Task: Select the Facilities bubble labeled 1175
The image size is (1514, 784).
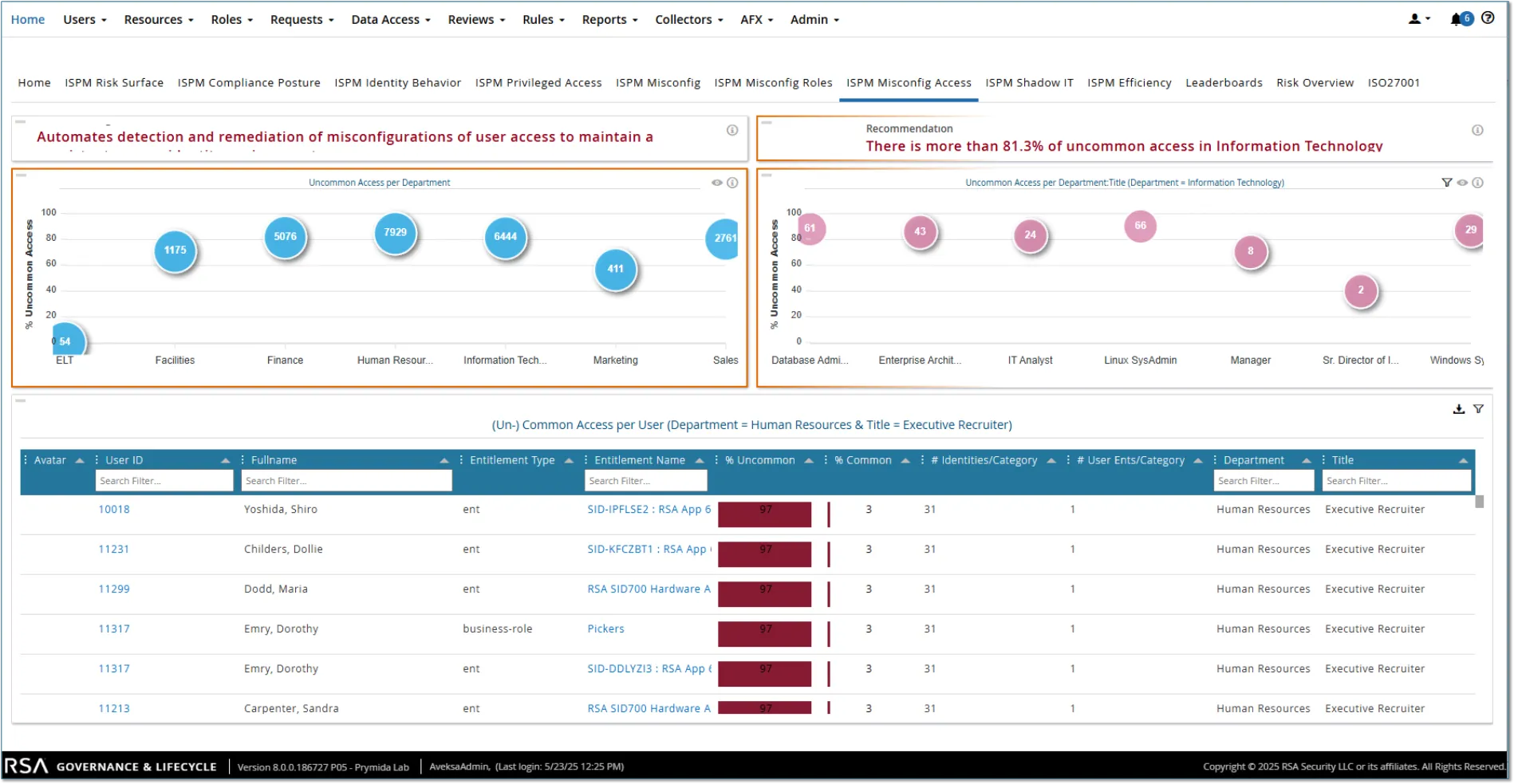Action: [x=175, y=250]
